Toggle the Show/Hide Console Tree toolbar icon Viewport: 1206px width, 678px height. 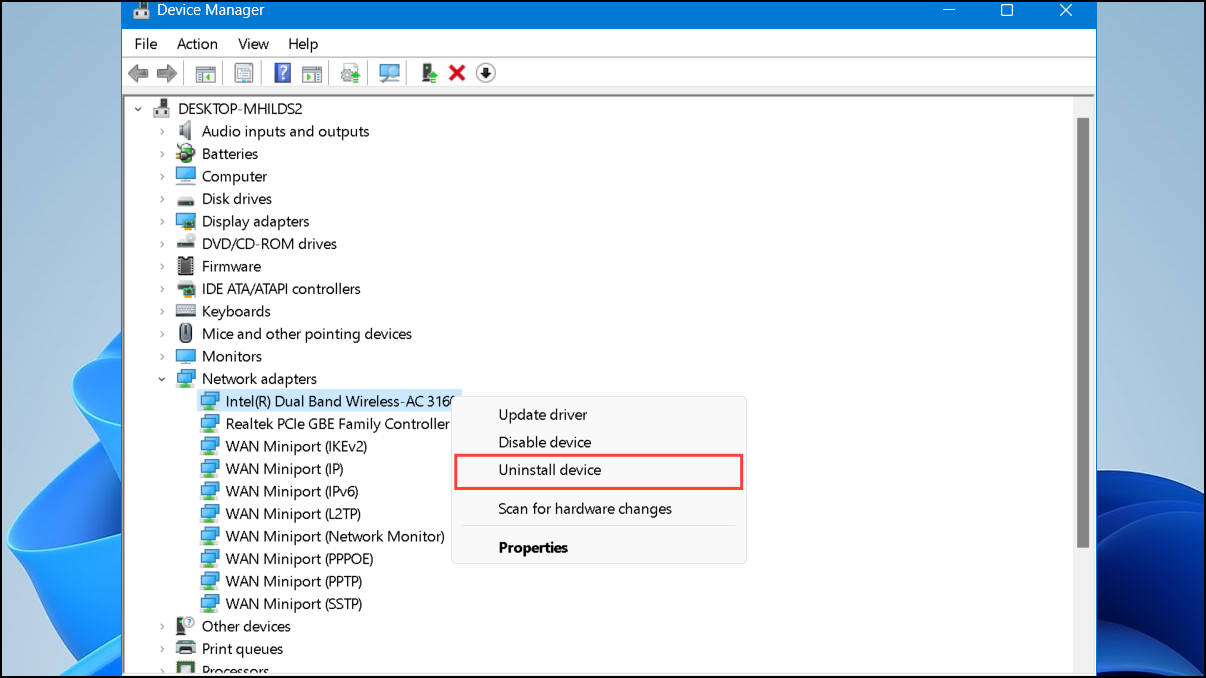click(206, 73)
